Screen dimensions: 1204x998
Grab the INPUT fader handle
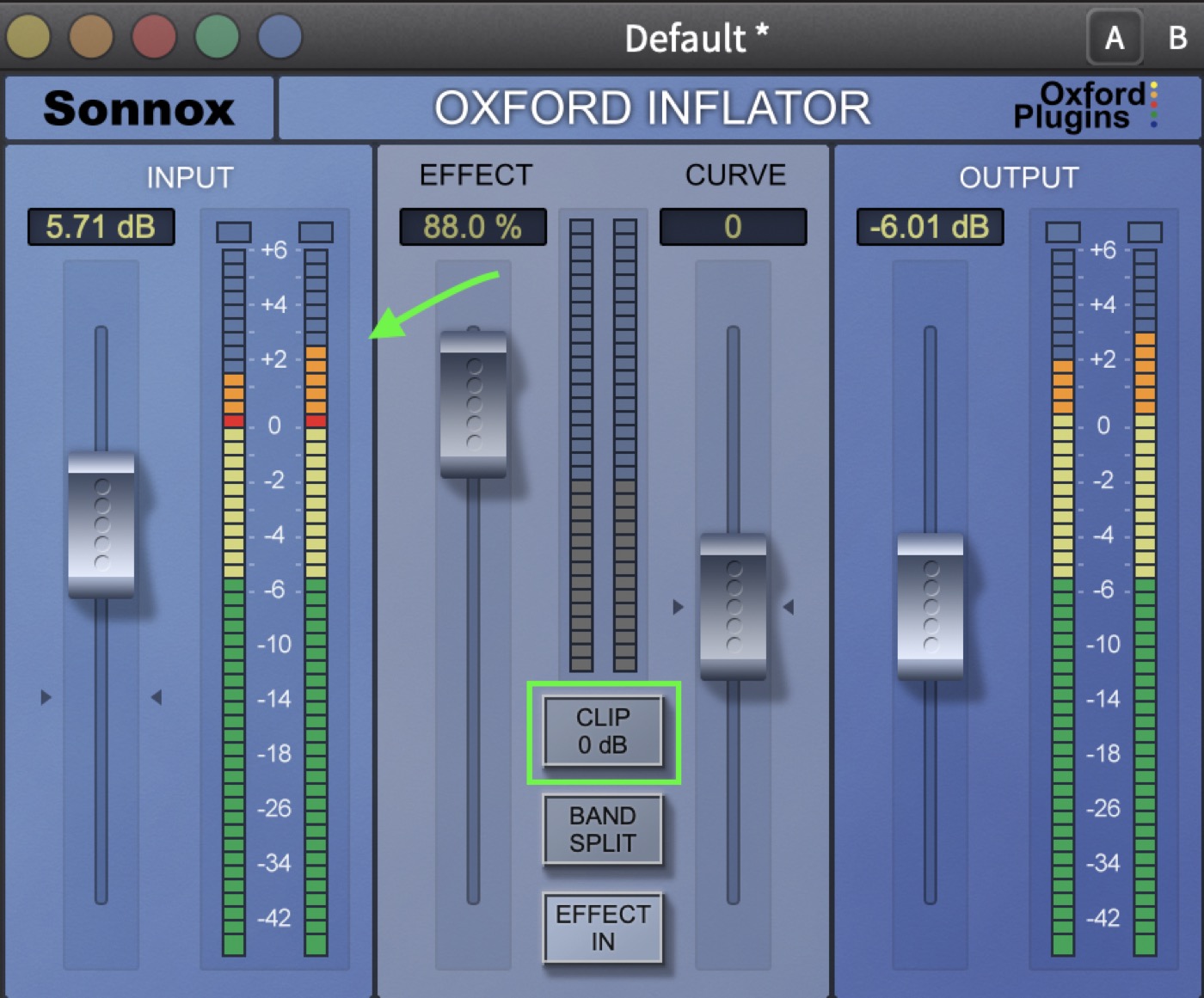pyautogui.click(x=101, y=524)
